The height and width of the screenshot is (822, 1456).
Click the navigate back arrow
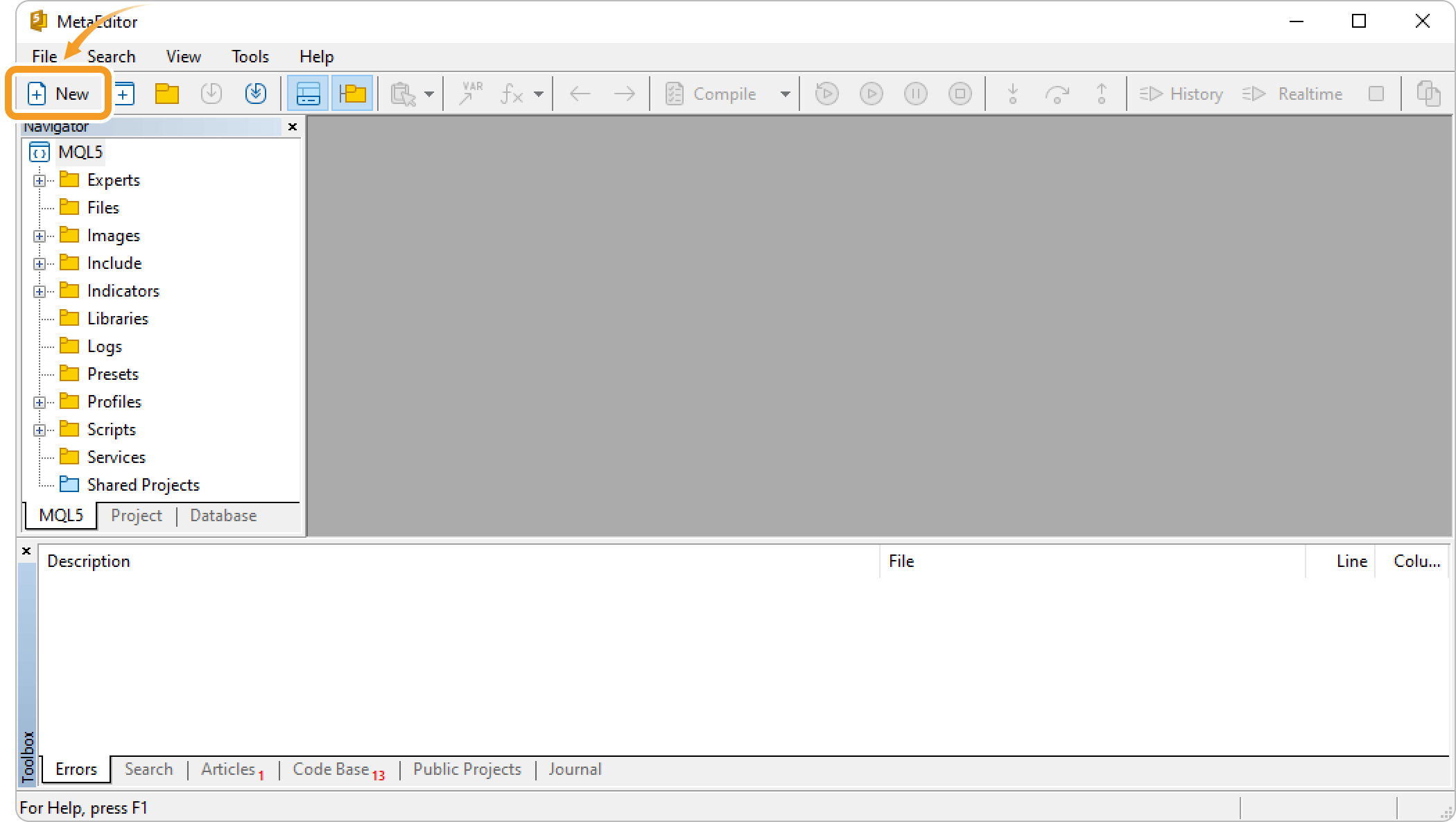(x=580, y=94)
